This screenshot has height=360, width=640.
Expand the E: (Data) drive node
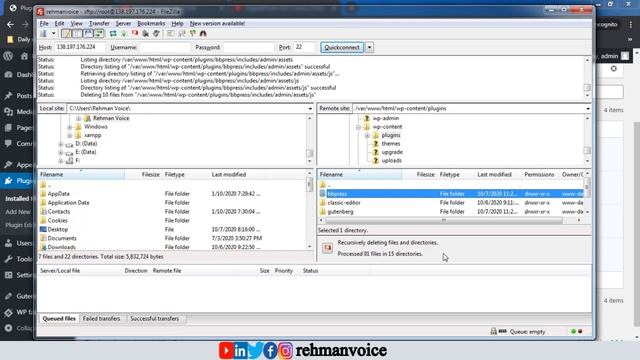(61, 152)
